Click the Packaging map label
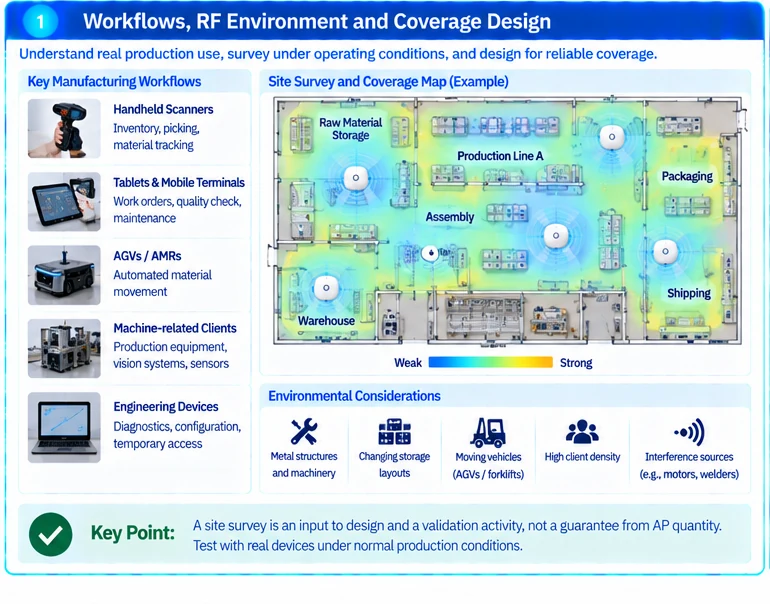The width and height of the screenshot is (770, 604). point(687,176)
